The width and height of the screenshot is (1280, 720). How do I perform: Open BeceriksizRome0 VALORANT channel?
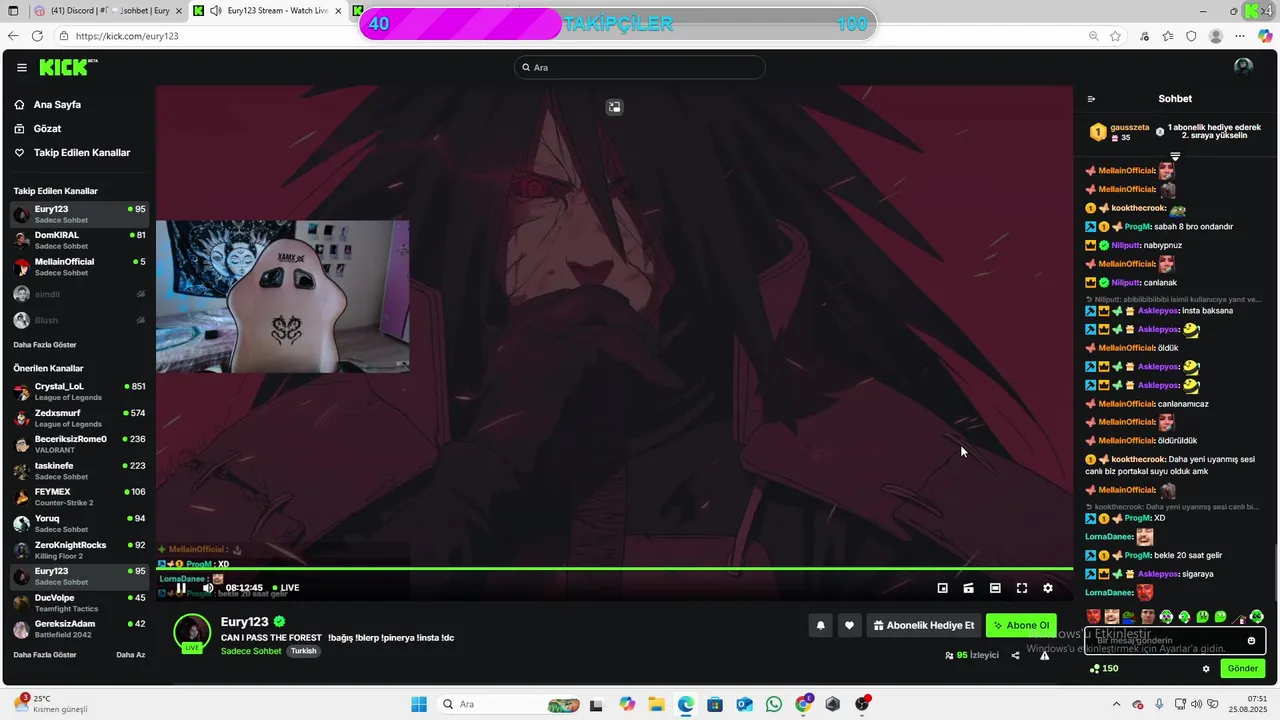[x=78, y=444]
